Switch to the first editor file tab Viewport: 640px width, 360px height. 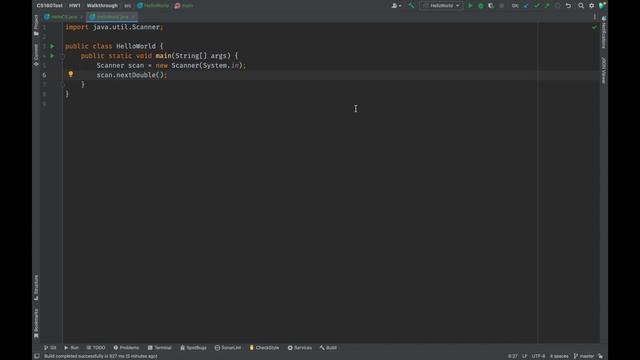[64, 17]
